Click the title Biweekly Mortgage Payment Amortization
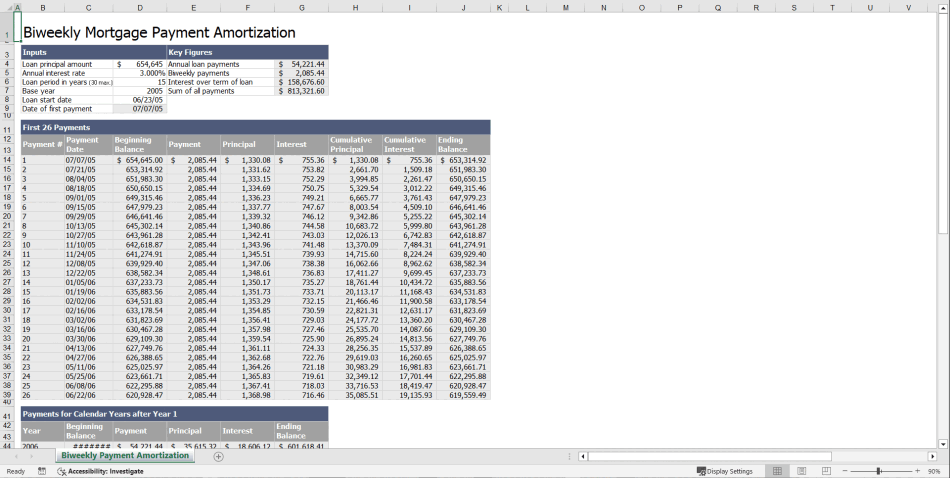This screenshot has height=478, width=950. coord(159,32)
